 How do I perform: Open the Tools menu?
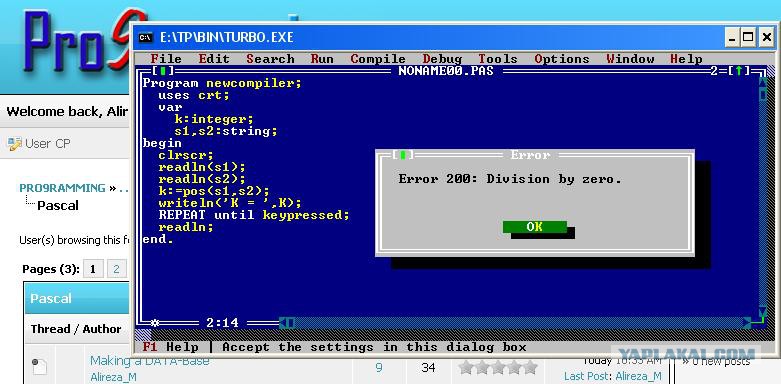[x=498, y=59]
